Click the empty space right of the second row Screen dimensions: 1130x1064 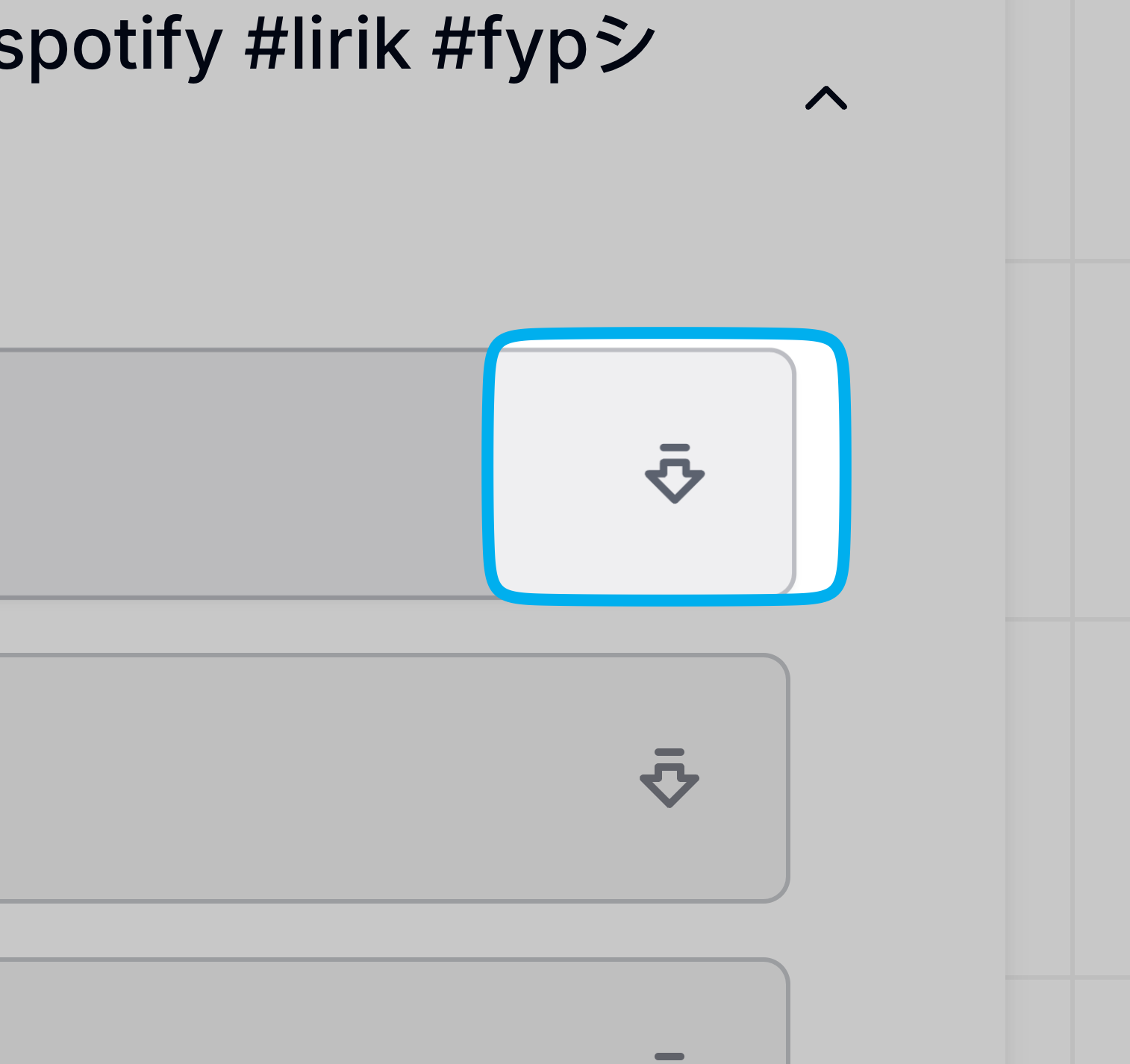click(896, 777)
